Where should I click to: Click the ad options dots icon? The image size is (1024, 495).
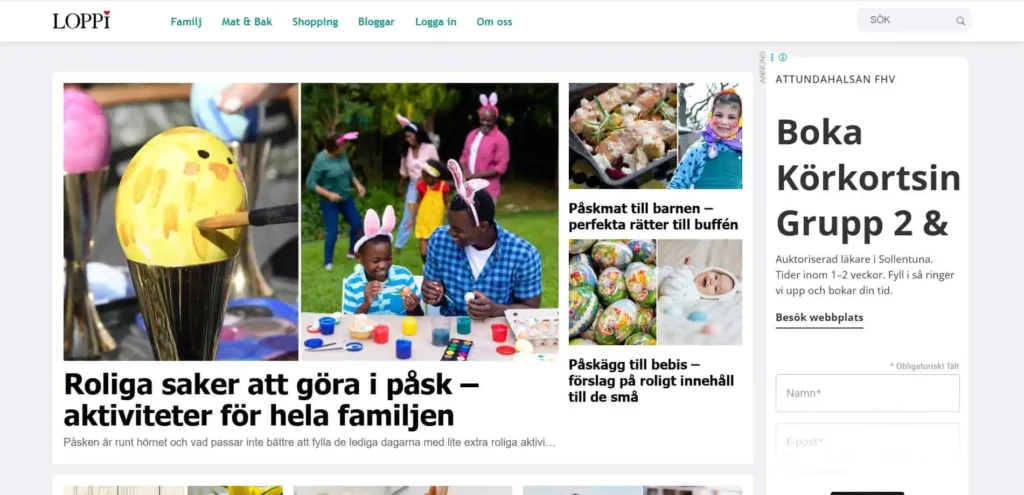[x=772, y=57]
